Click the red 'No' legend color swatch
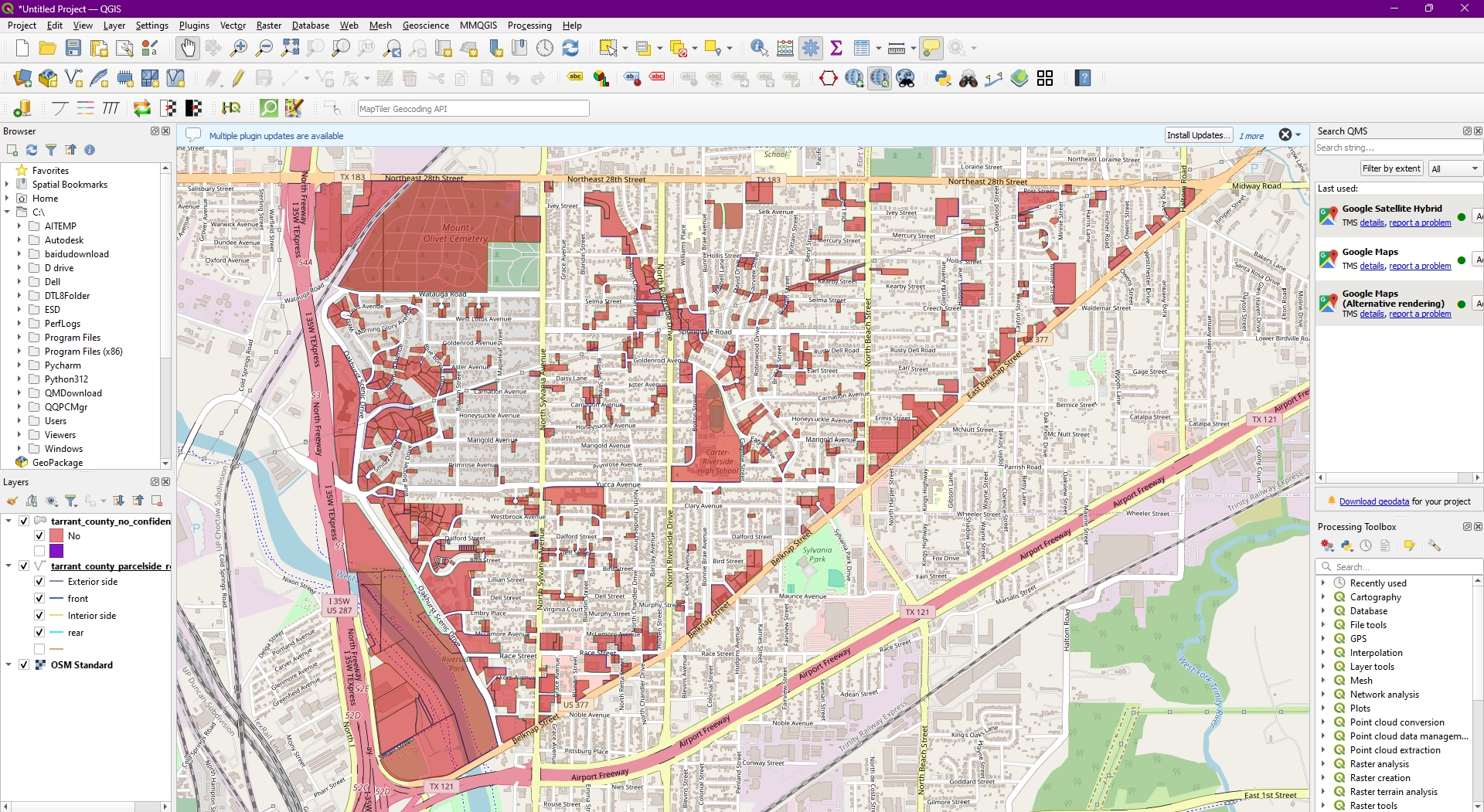Viewport: 1484px width, 812px height. click(56, 536)
